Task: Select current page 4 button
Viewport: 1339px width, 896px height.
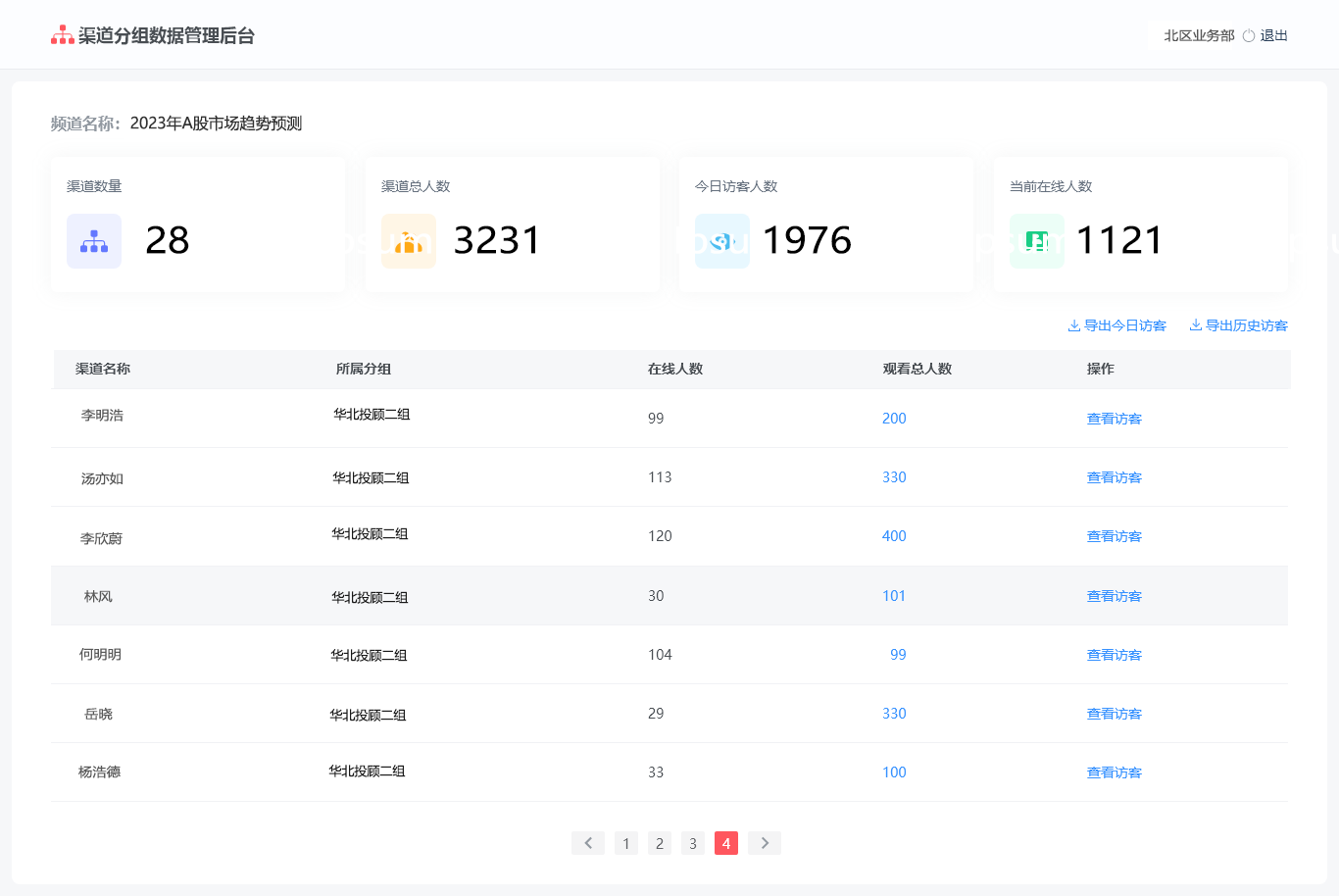Action: [726, 843]
